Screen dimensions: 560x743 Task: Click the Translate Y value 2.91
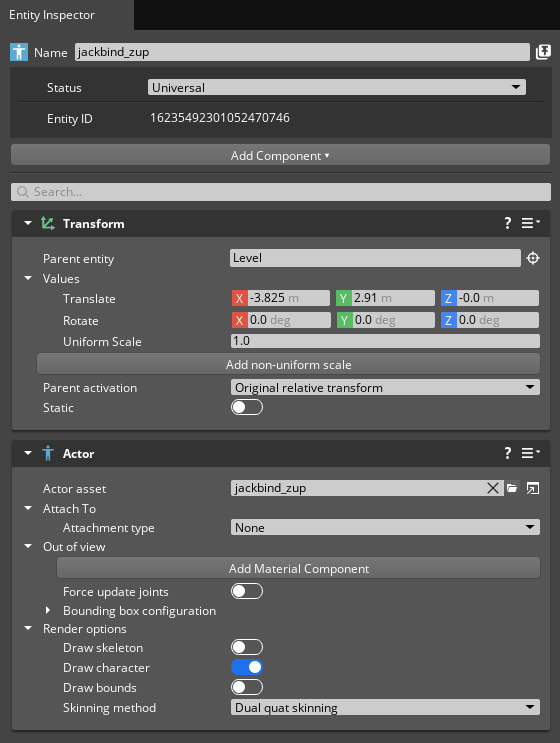393,298
